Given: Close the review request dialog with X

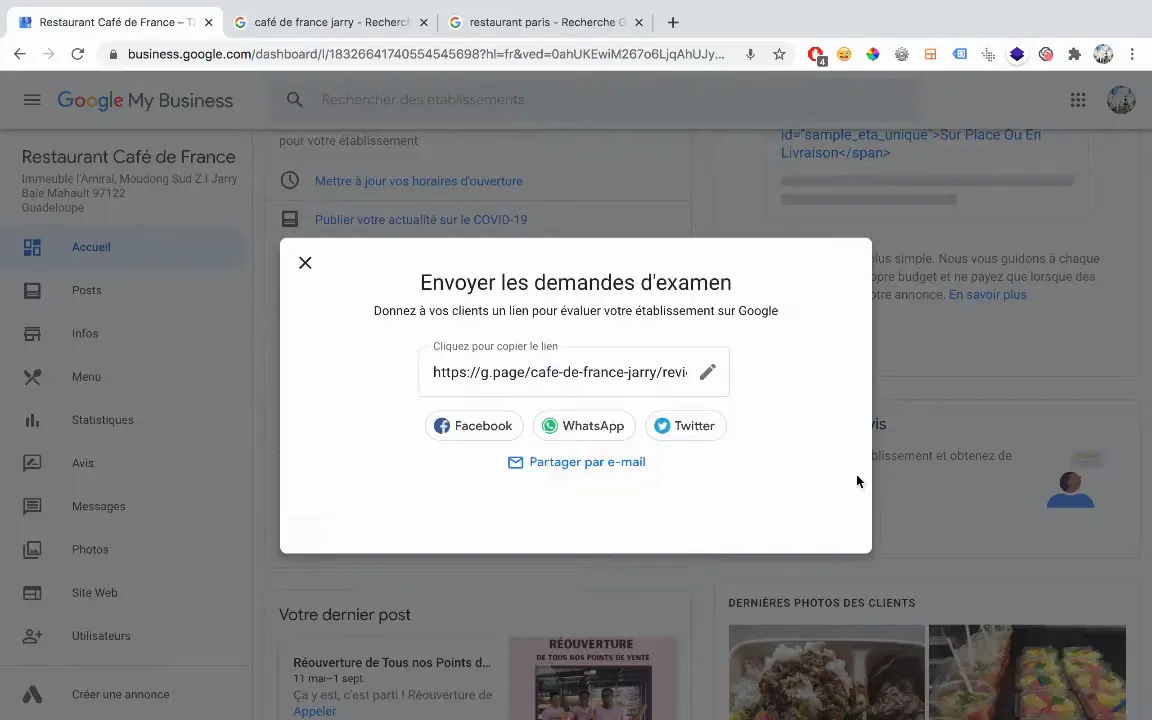Looking at the screenshot, I should point(305,263).
